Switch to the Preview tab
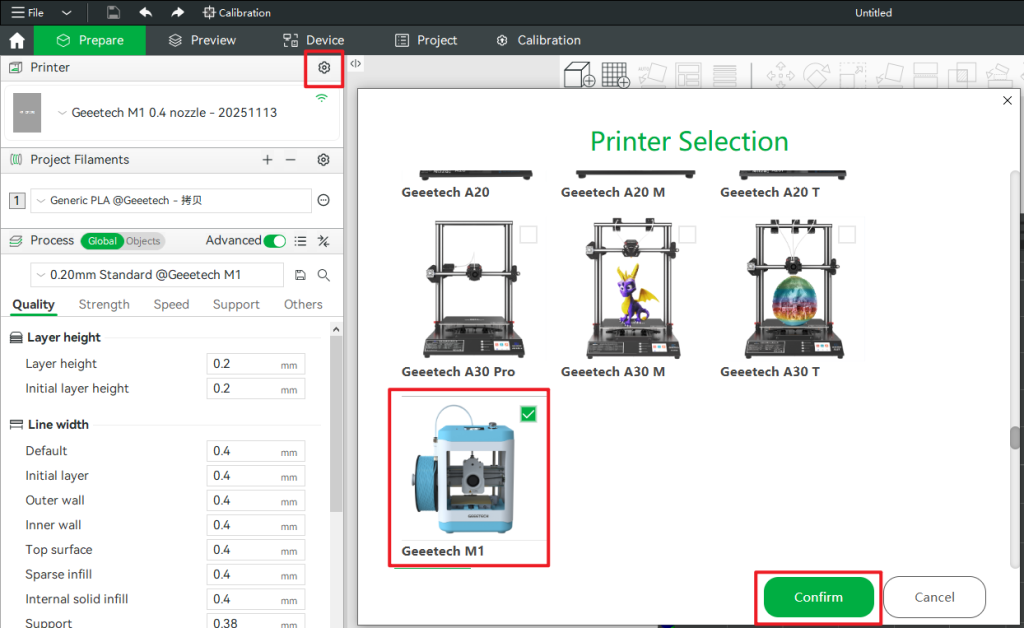The width and height of the screenshot is (1024, 628). pyautogui.click(x=202, y=41)
